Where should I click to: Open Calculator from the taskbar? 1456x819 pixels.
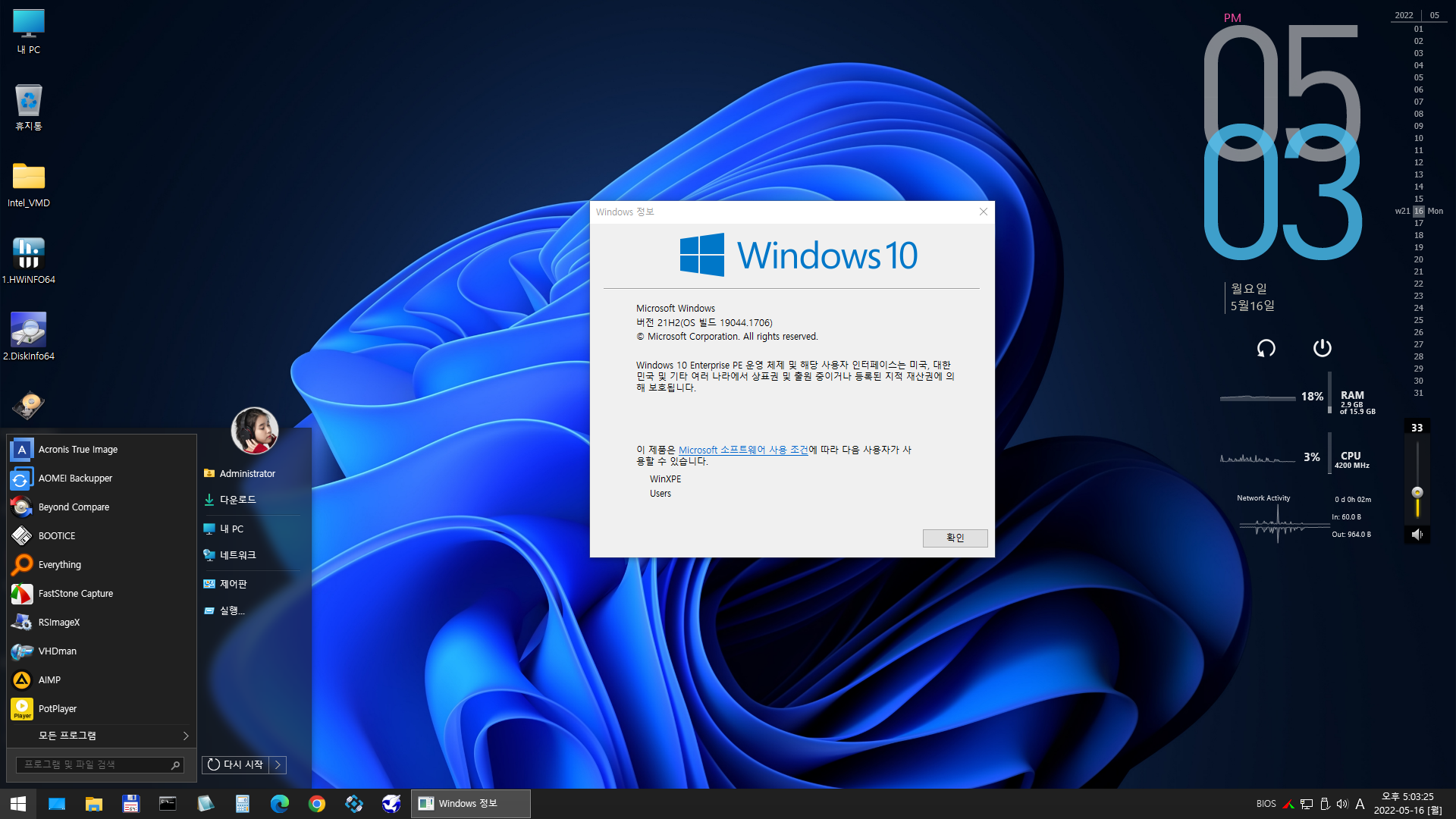coord(242,804)
